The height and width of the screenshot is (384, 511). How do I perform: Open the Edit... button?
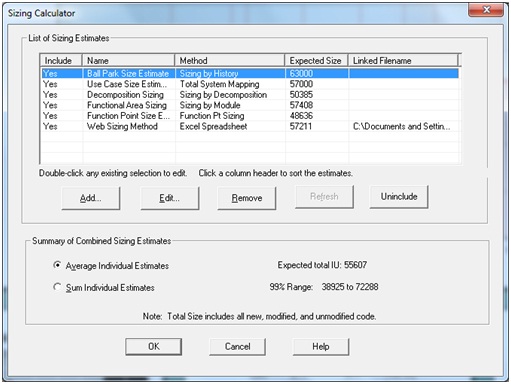point(170,198)
